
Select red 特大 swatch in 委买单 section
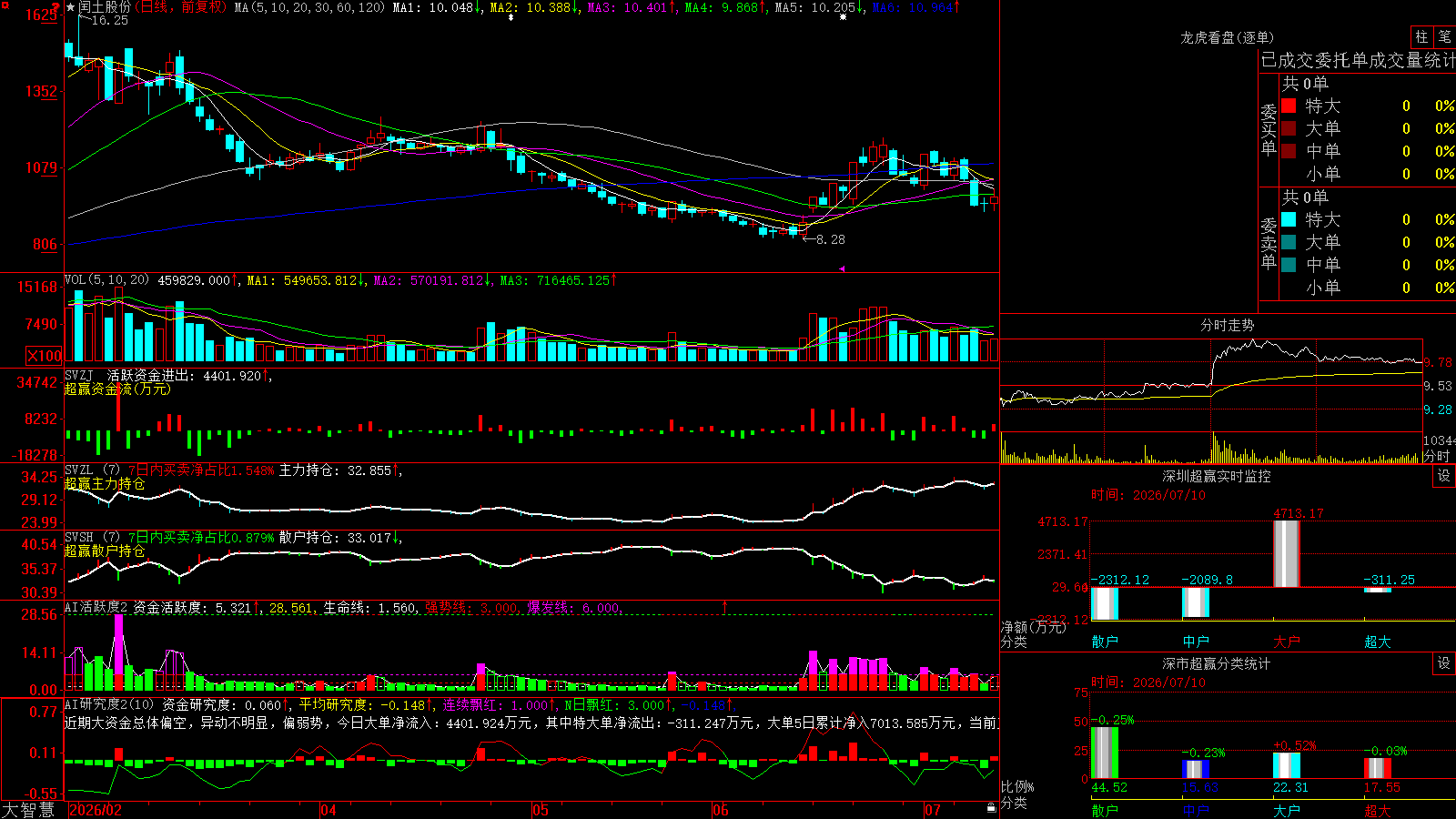(x=1289, y=106)
